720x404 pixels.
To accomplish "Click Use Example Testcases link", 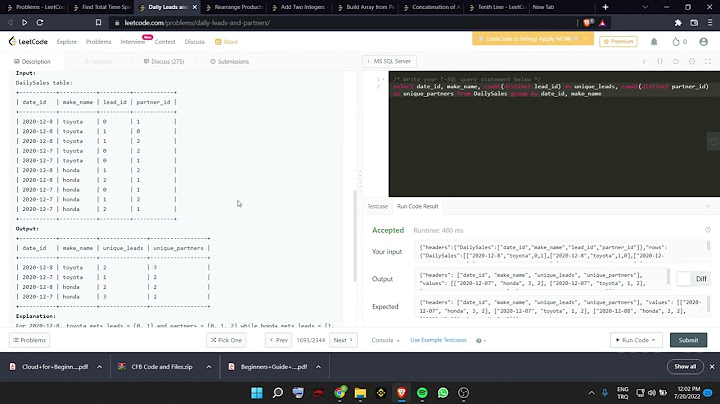I will pyautogui.click(x=438, y=340).
